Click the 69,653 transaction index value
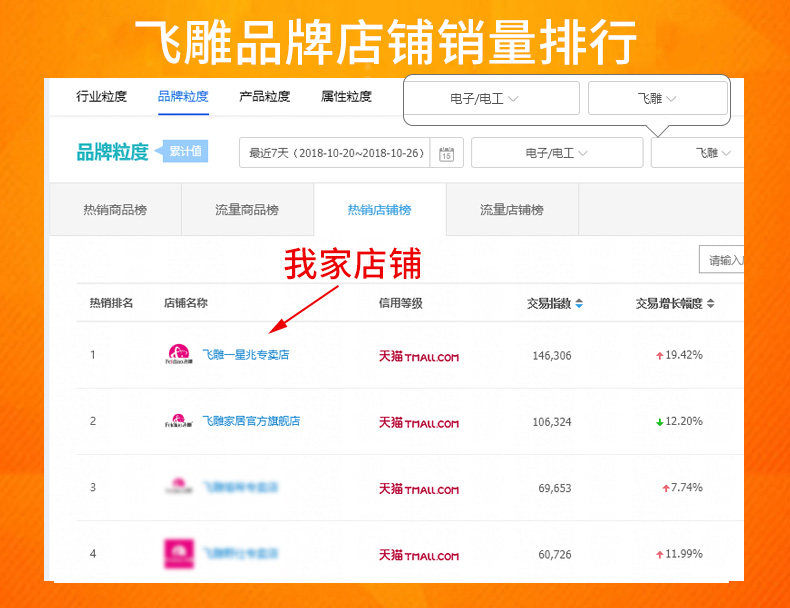The height and width of the screenshot is (608, 790). coord(555,488)
